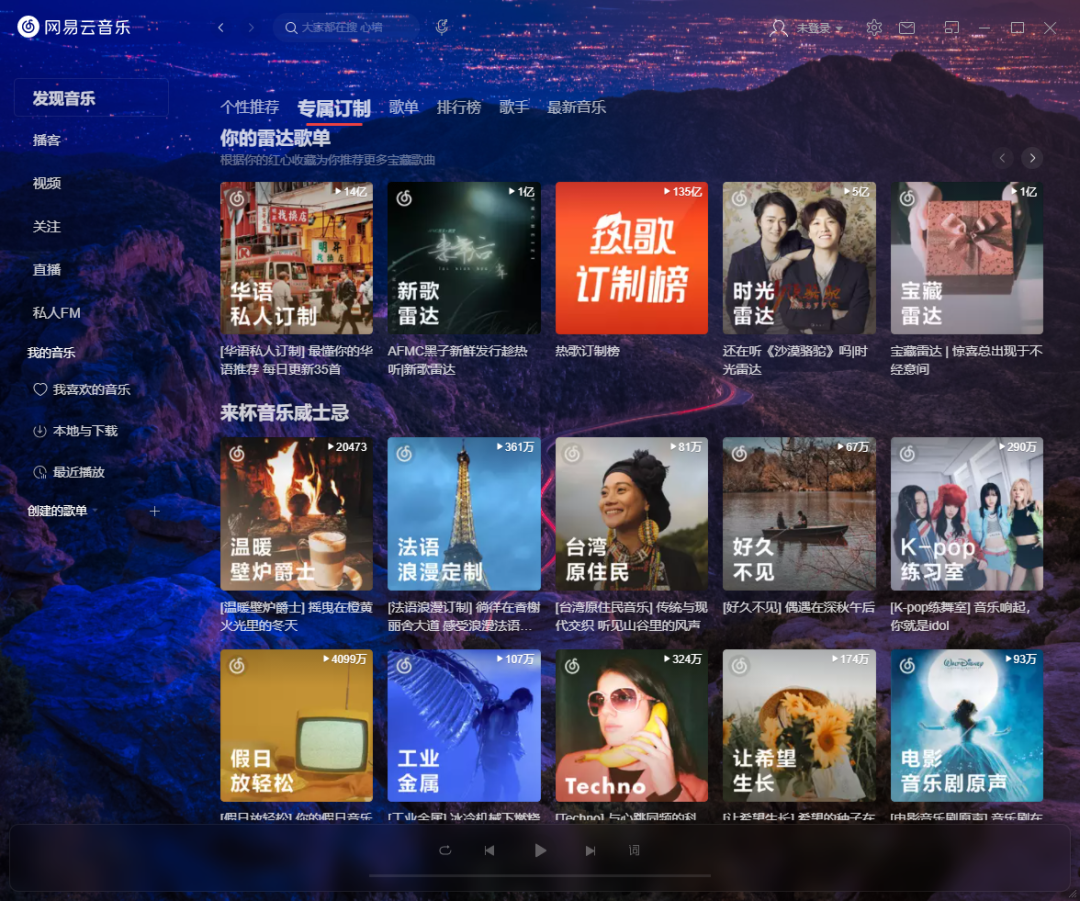Click plus to create new playlist

[x=154, y=510]
